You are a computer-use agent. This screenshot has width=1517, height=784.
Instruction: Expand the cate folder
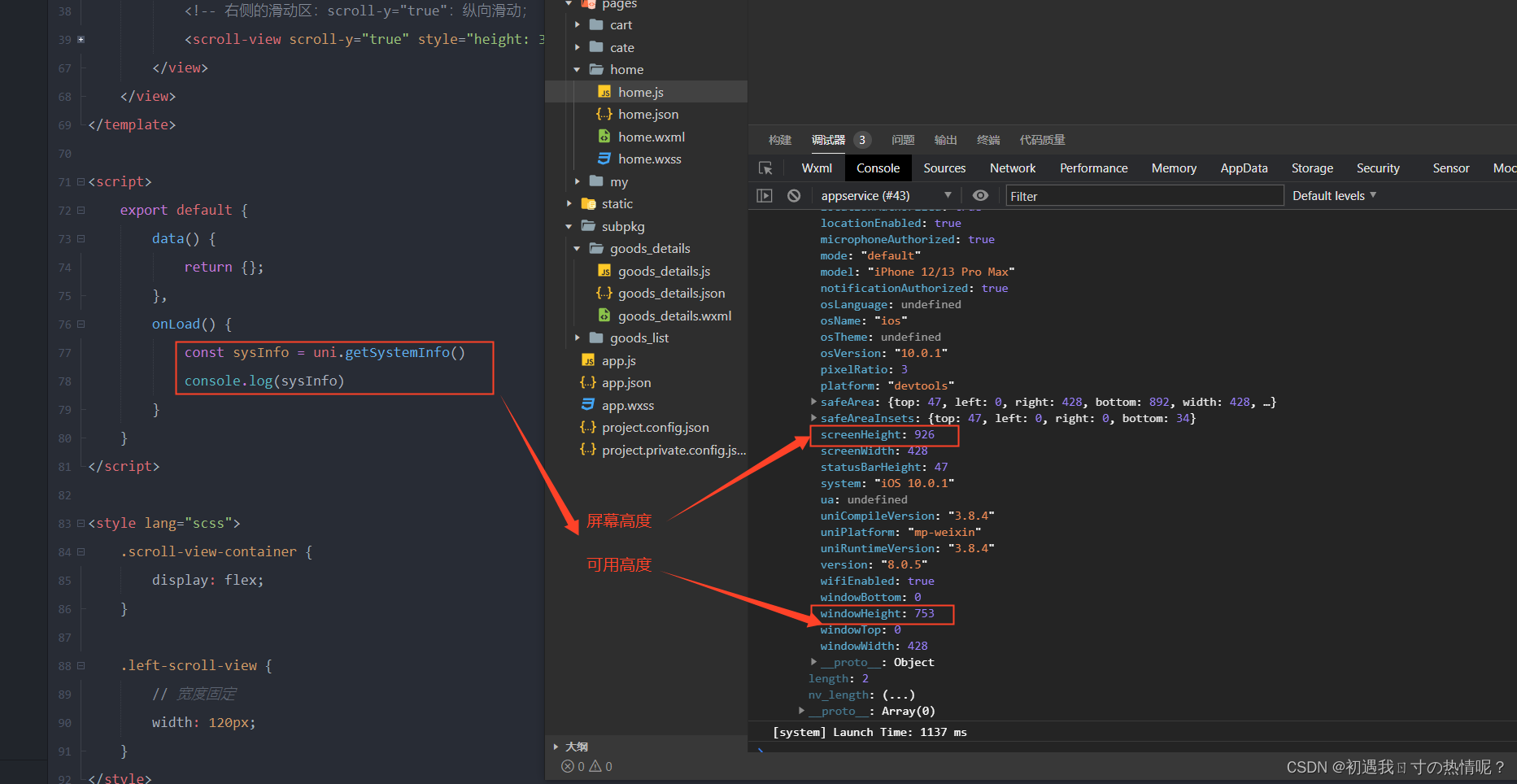coord(578,47)
